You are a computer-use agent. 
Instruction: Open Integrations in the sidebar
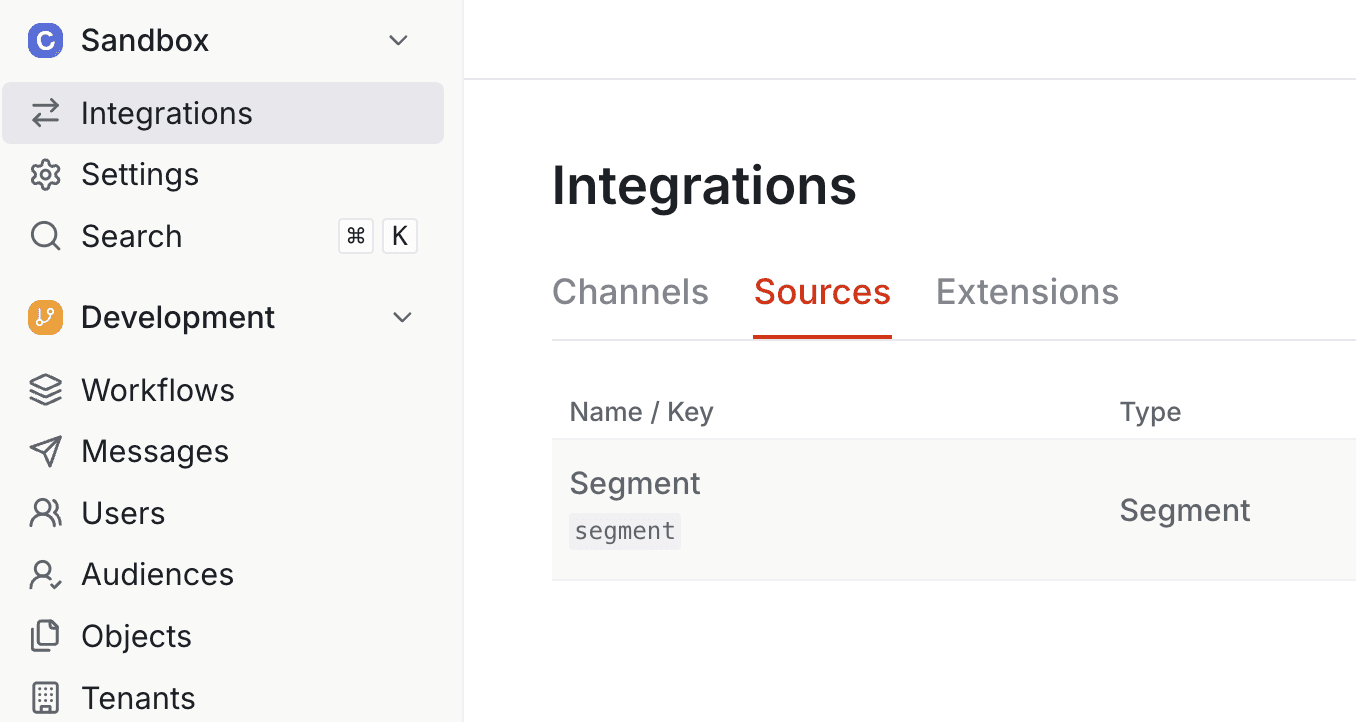223,113
